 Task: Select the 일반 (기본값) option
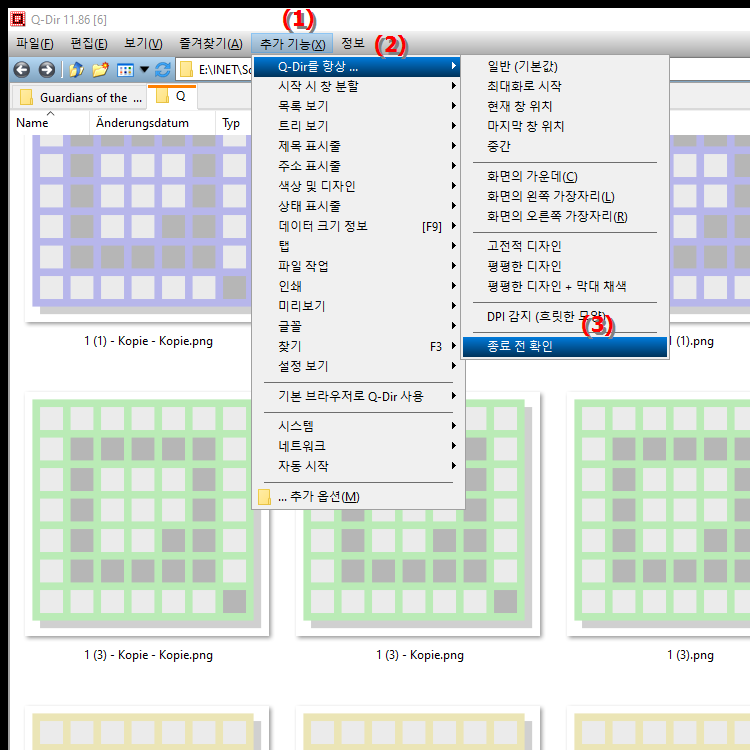click(564, 66)
